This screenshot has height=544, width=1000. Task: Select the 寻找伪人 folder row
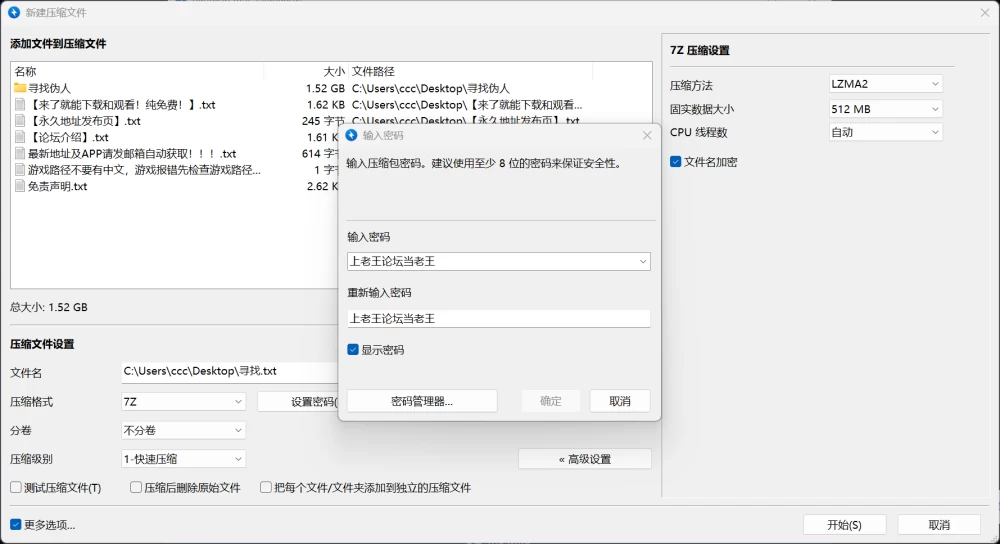coord(331,88)
